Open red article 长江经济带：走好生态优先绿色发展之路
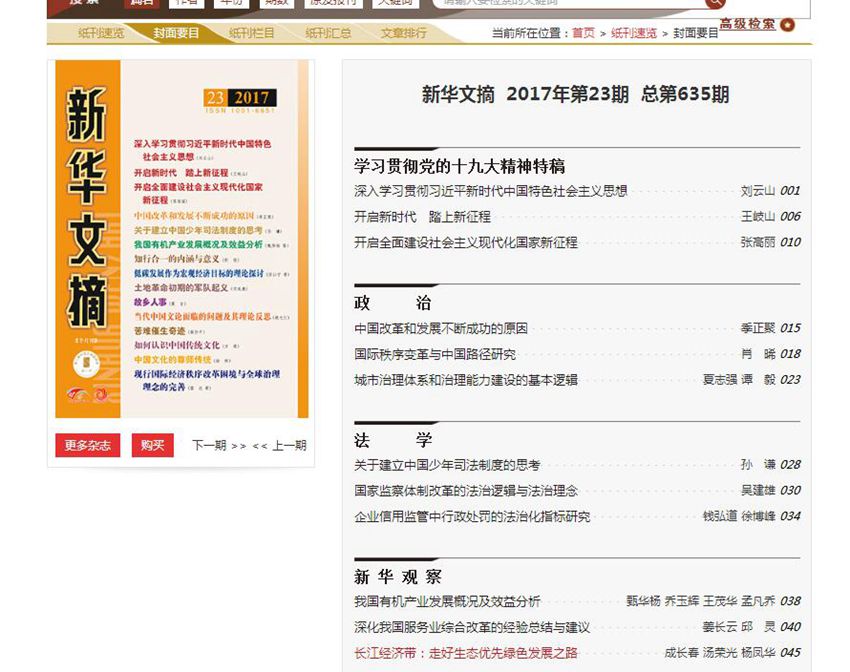The width and height of the screenshot is (850, 672). (x=466, y=653)
